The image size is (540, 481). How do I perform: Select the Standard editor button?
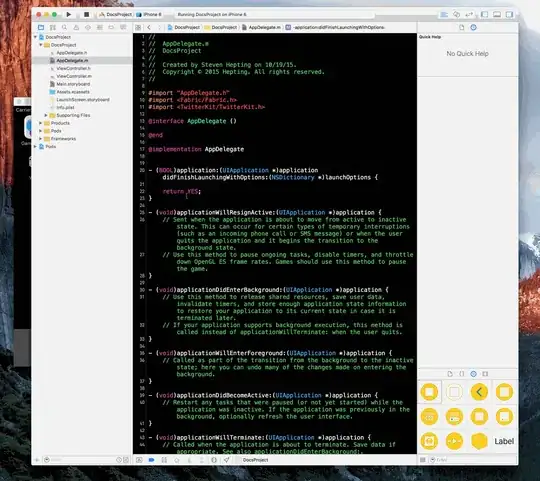pos(444,14)
